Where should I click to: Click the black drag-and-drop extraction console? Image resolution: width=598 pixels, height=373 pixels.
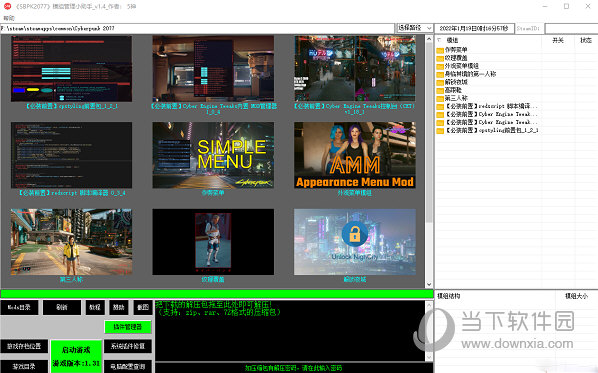pos(290,331)
